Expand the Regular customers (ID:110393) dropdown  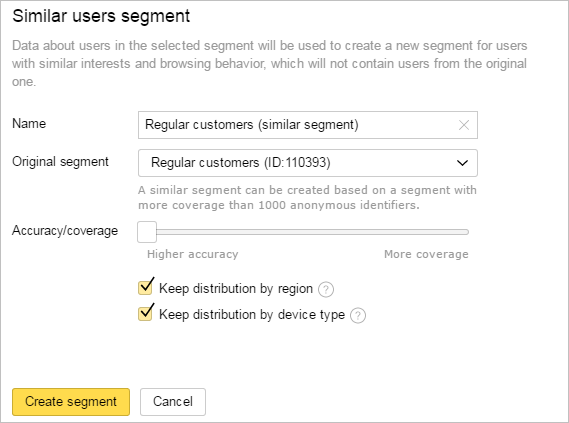point(308,163)
